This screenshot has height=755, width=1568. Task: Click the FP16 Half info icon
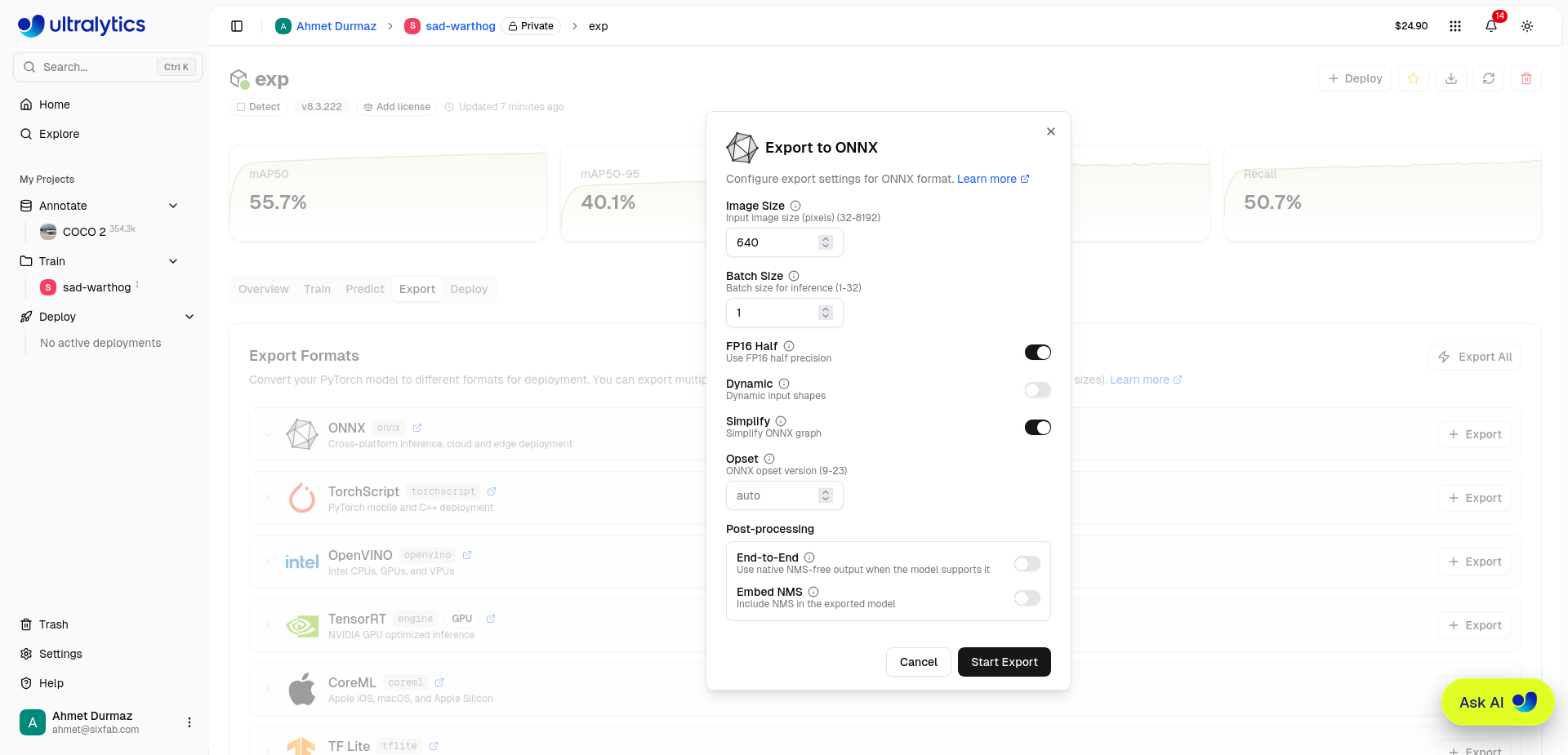(x=789, y=346)
